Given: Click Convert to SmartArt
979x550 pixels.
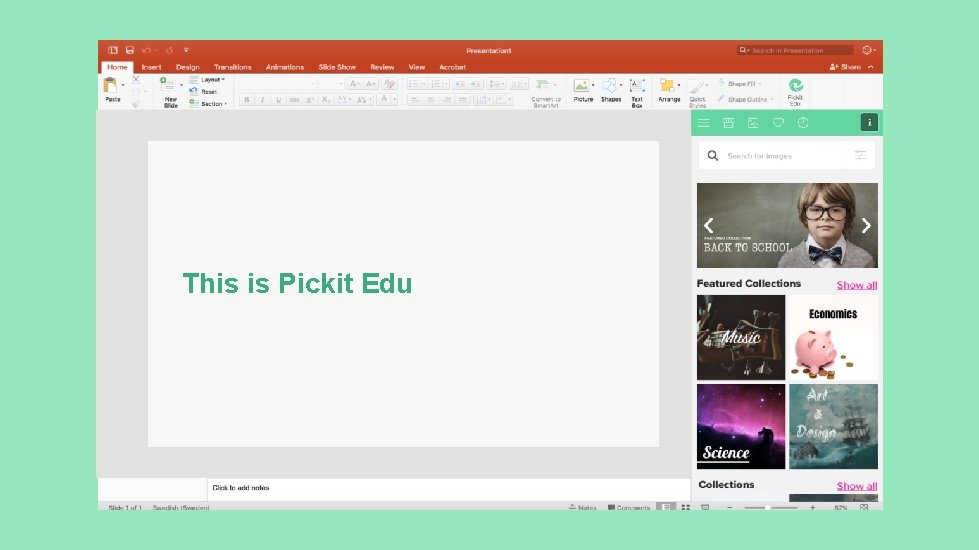Looking at the screenshot, I should coord(546,92).
